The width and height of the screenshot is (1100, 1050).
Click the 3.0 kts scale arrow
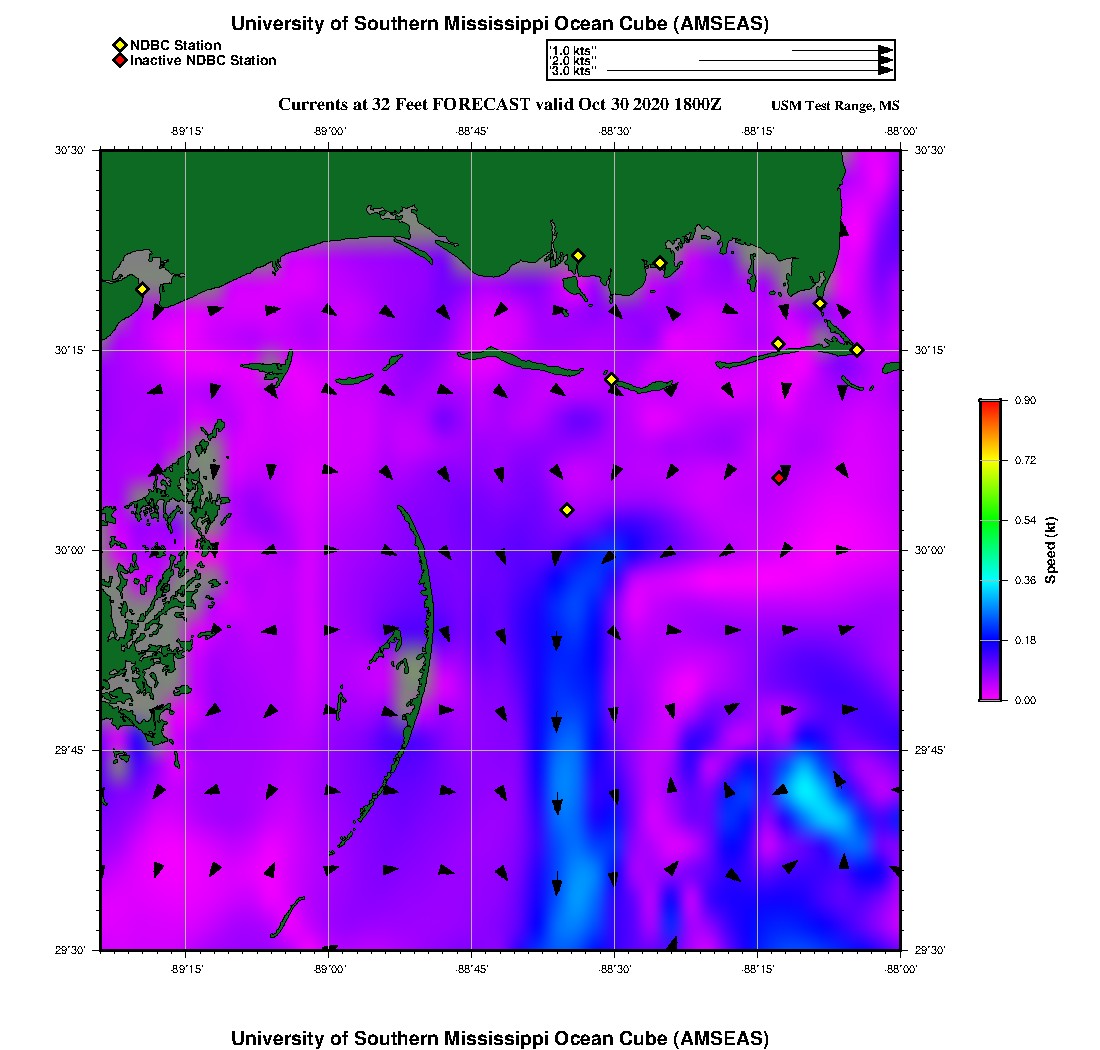748,71
